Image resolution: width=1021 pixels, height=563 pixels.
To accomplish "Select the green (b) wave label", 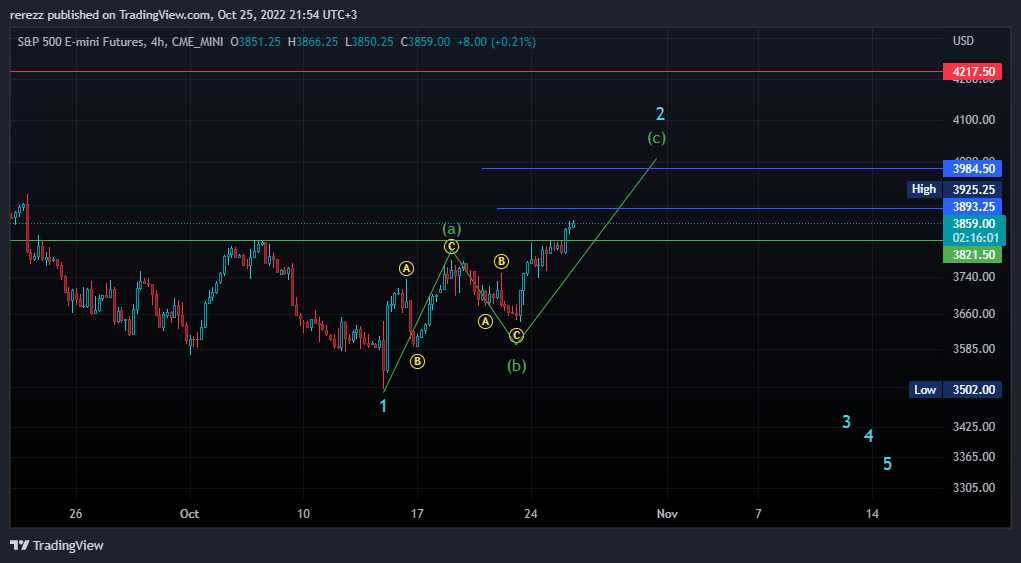I will 516,366.
